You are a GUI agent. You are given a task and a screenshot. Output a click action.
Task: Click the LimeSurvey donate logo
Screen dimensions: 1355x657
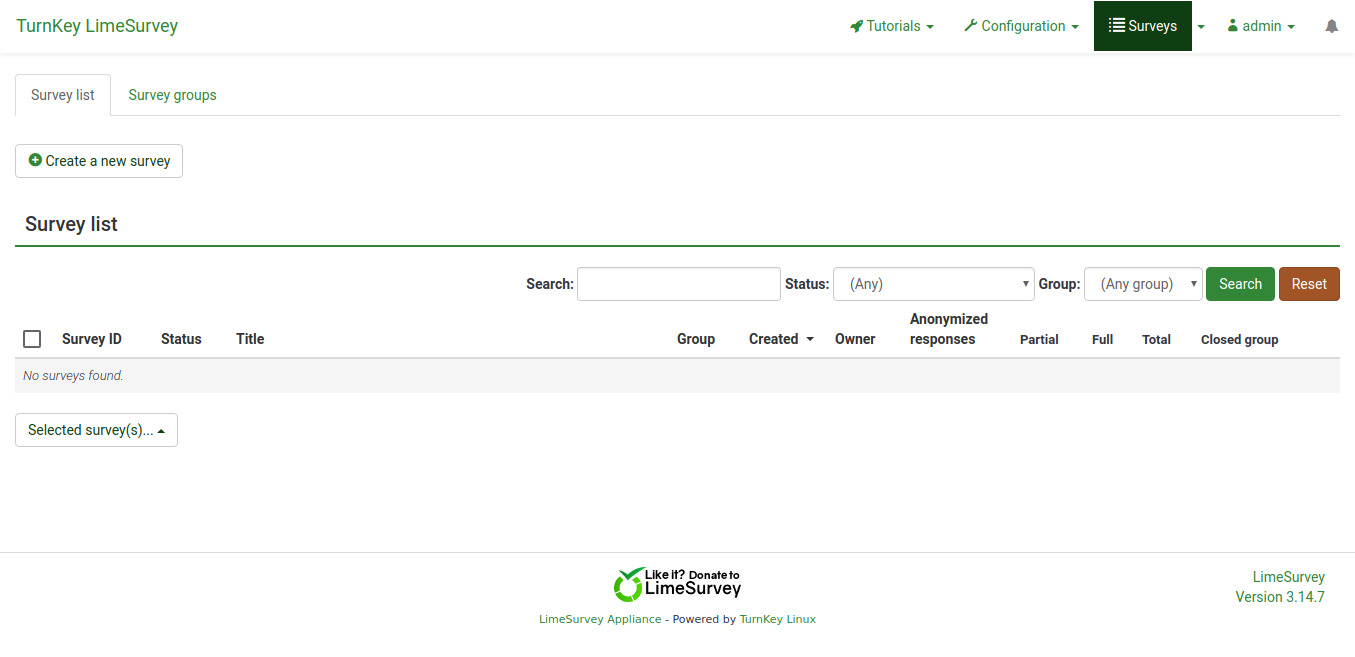(677, 583)
